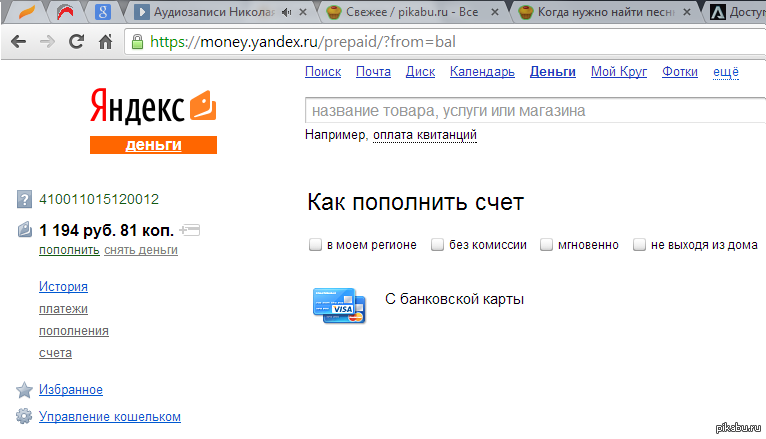Click the 'оплата квитанций' example link
Image resolution: width=766 pixels, height=439 pixels.
tap(425, 135)
